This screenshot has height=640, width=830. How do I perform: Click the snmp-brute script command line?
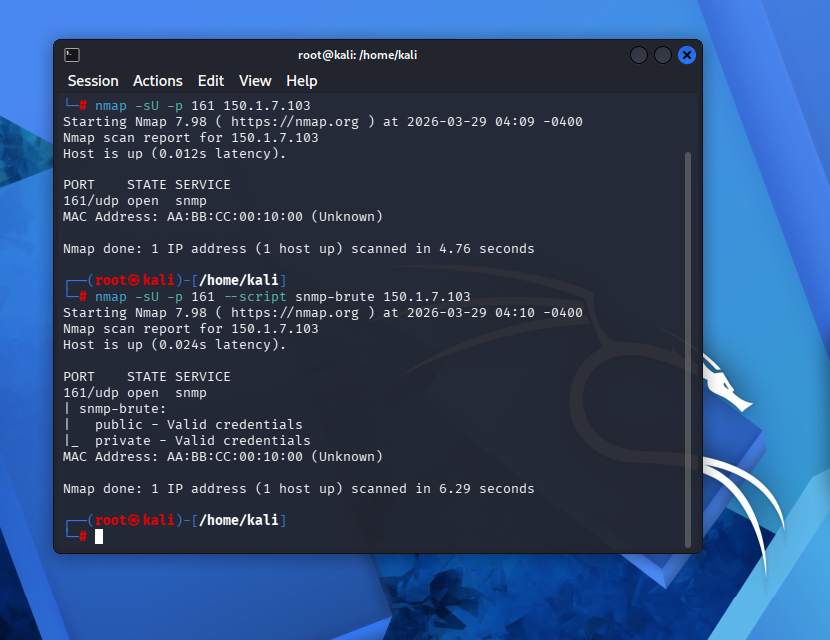(x=283, y=297)
